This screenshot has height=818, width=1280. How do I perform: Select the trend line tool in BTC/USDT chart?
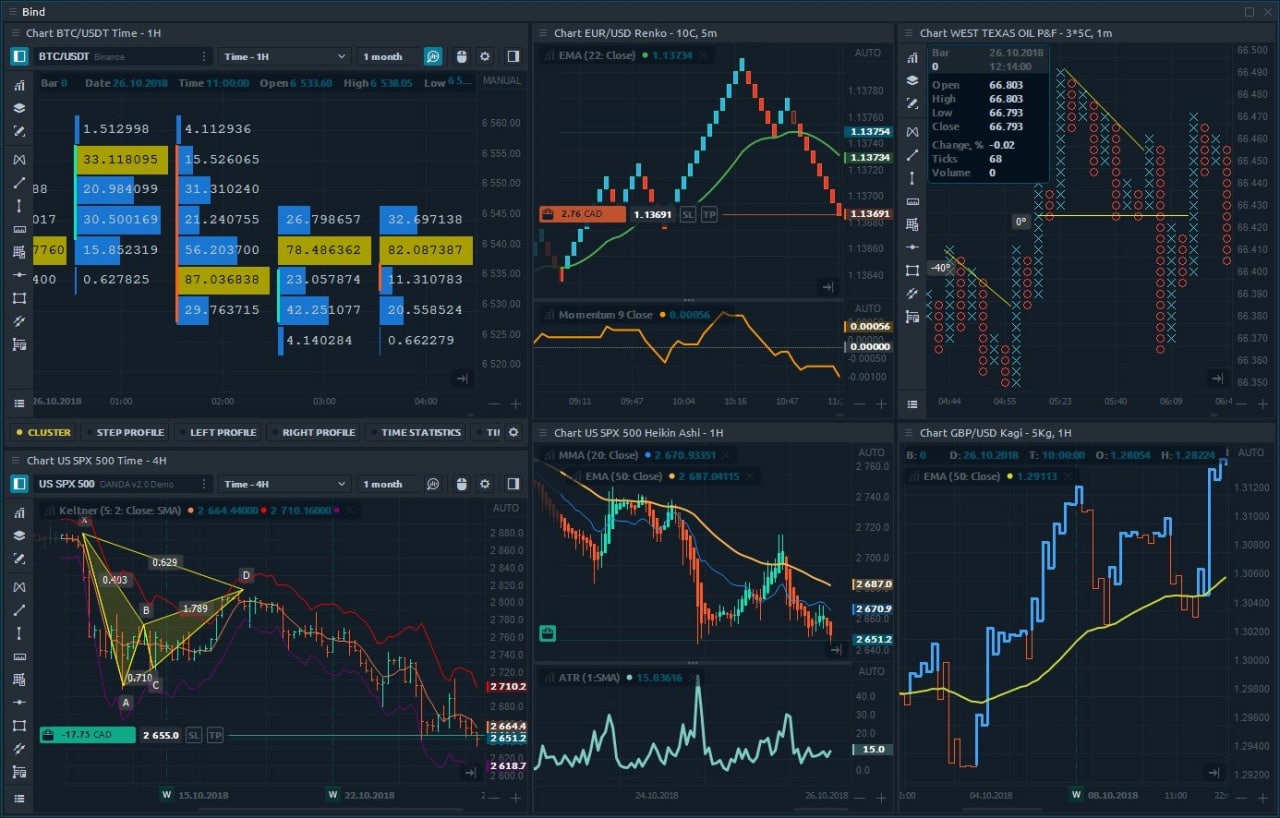(x=19, y=183)
